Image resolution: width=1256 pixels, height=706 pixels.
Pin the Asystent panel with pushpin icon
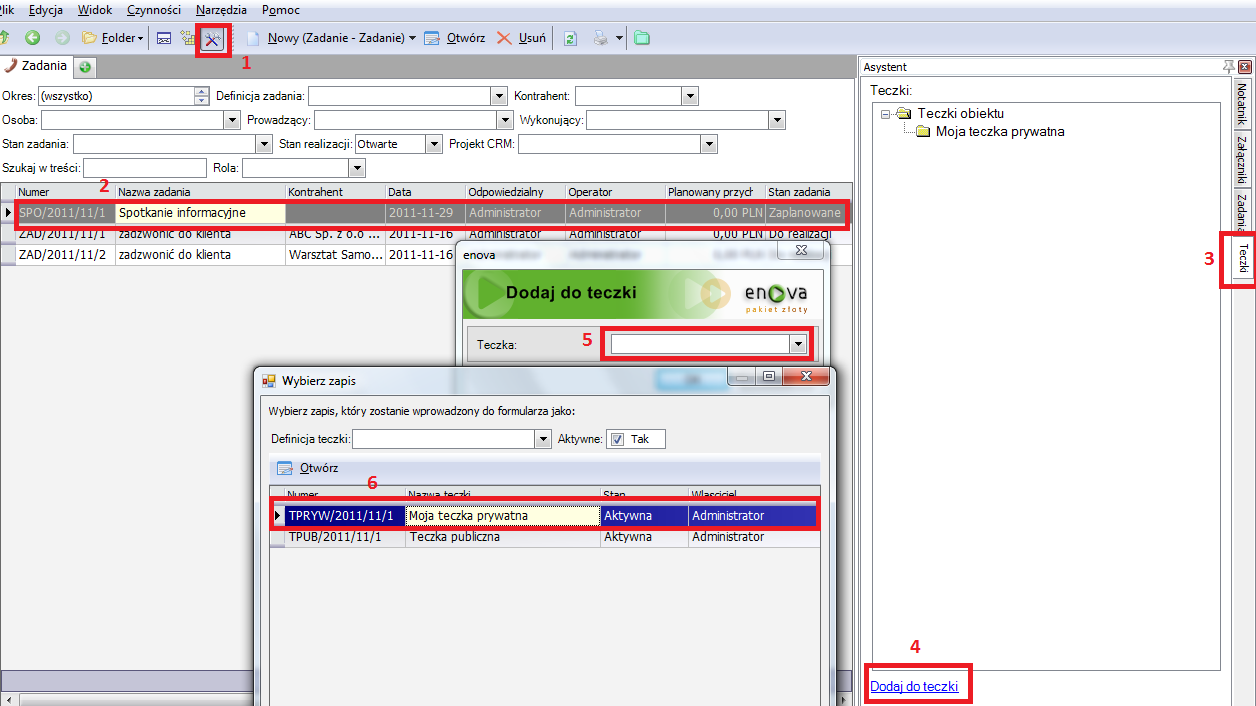(x=1228, y=67)
